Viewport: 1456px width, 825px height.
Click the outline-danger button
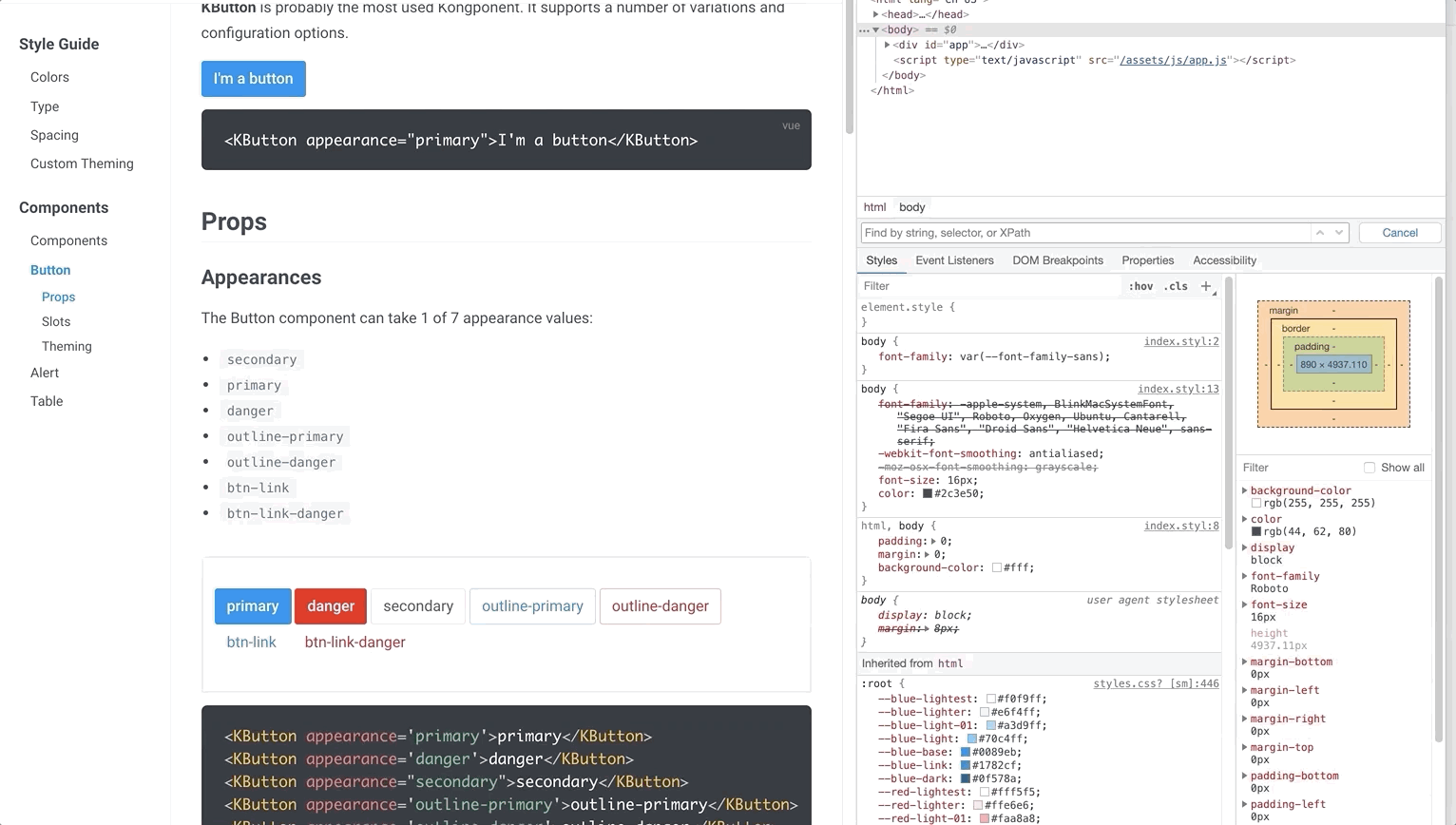pos(661,606)
